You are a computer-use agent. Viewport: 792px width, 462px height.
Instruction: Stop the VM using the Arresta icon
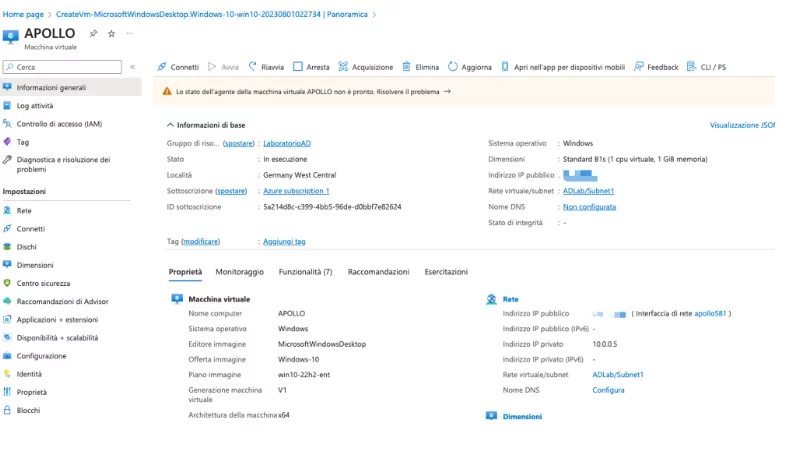[x=298, y=67]
